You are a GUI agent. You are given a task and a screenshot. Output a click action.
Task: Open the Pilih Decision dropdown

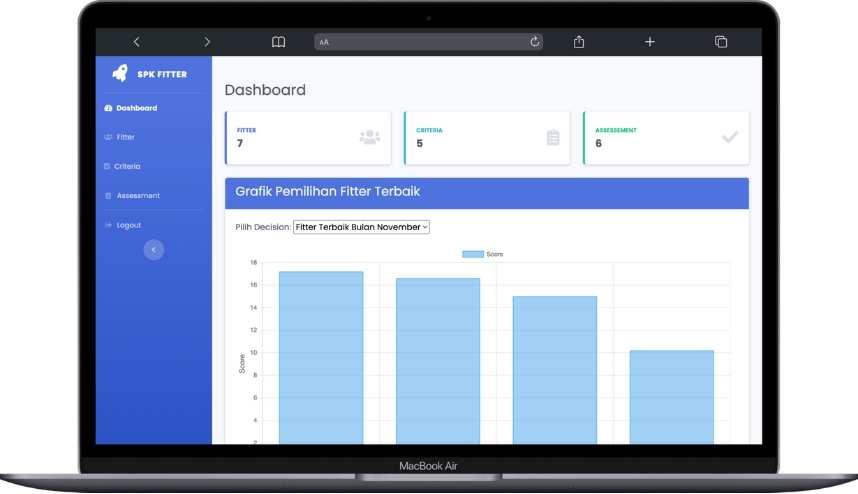click(361, 227)
